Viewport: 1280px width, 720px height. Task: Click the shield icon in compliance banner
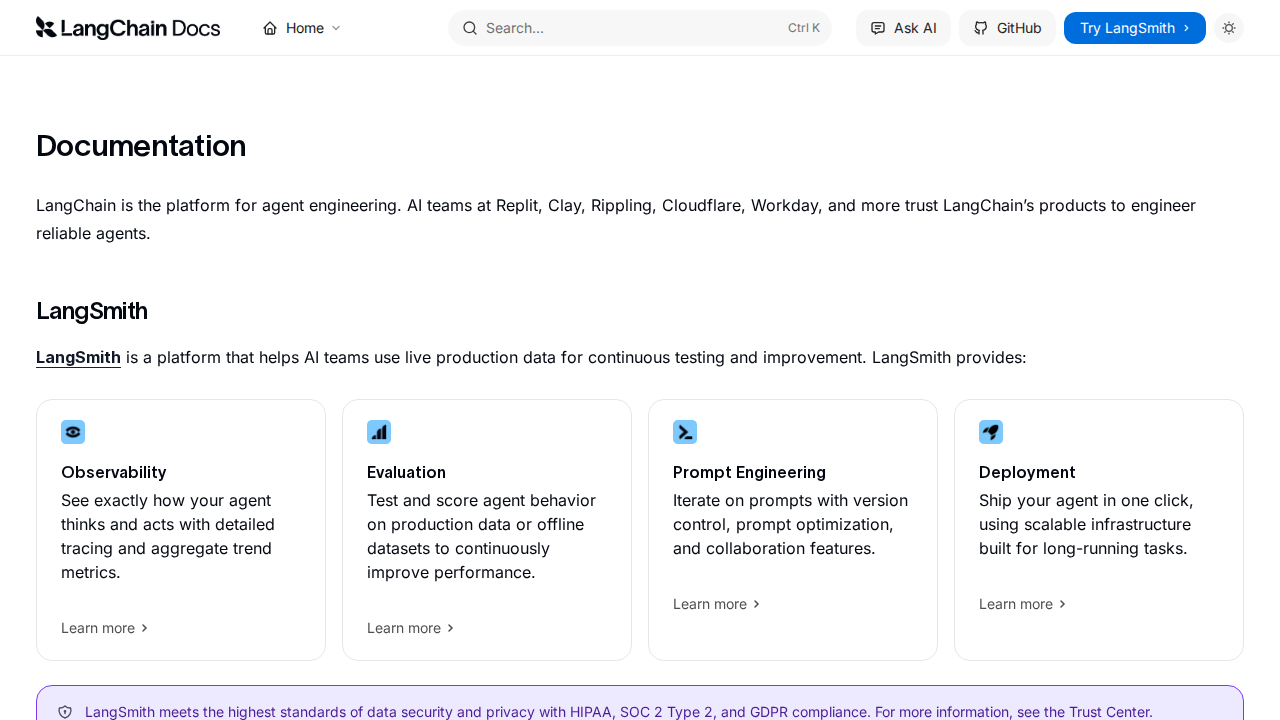point(65,712)
